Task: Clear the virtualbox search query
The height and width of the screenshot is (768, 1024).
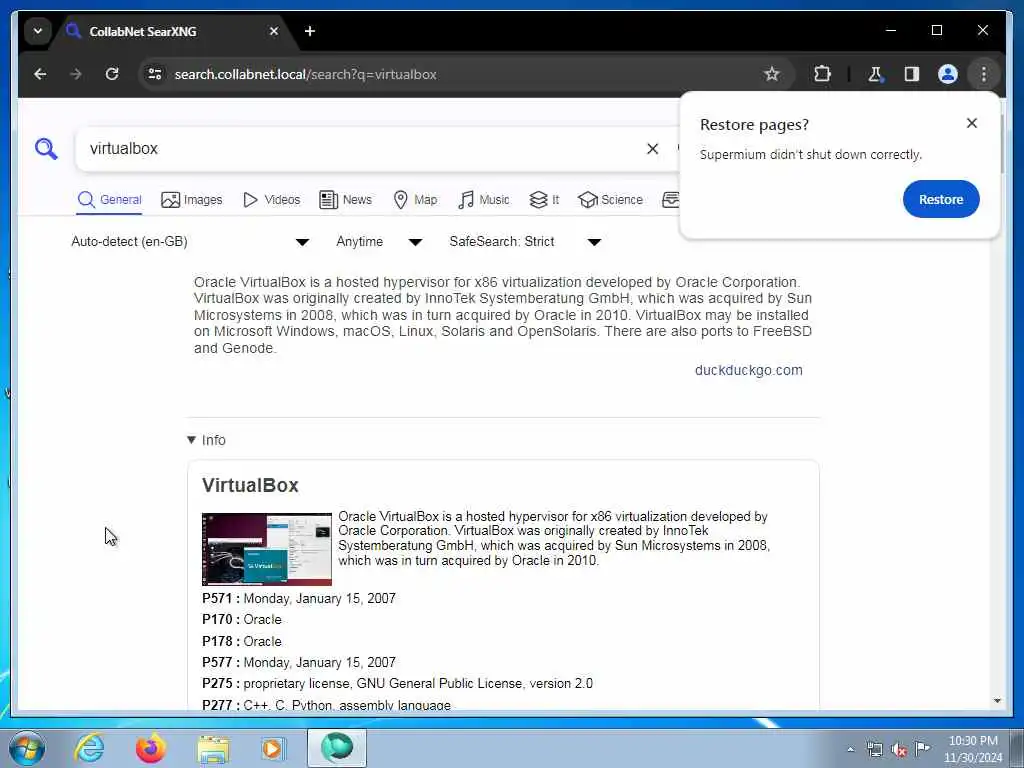Action: (x=652, y=149)
